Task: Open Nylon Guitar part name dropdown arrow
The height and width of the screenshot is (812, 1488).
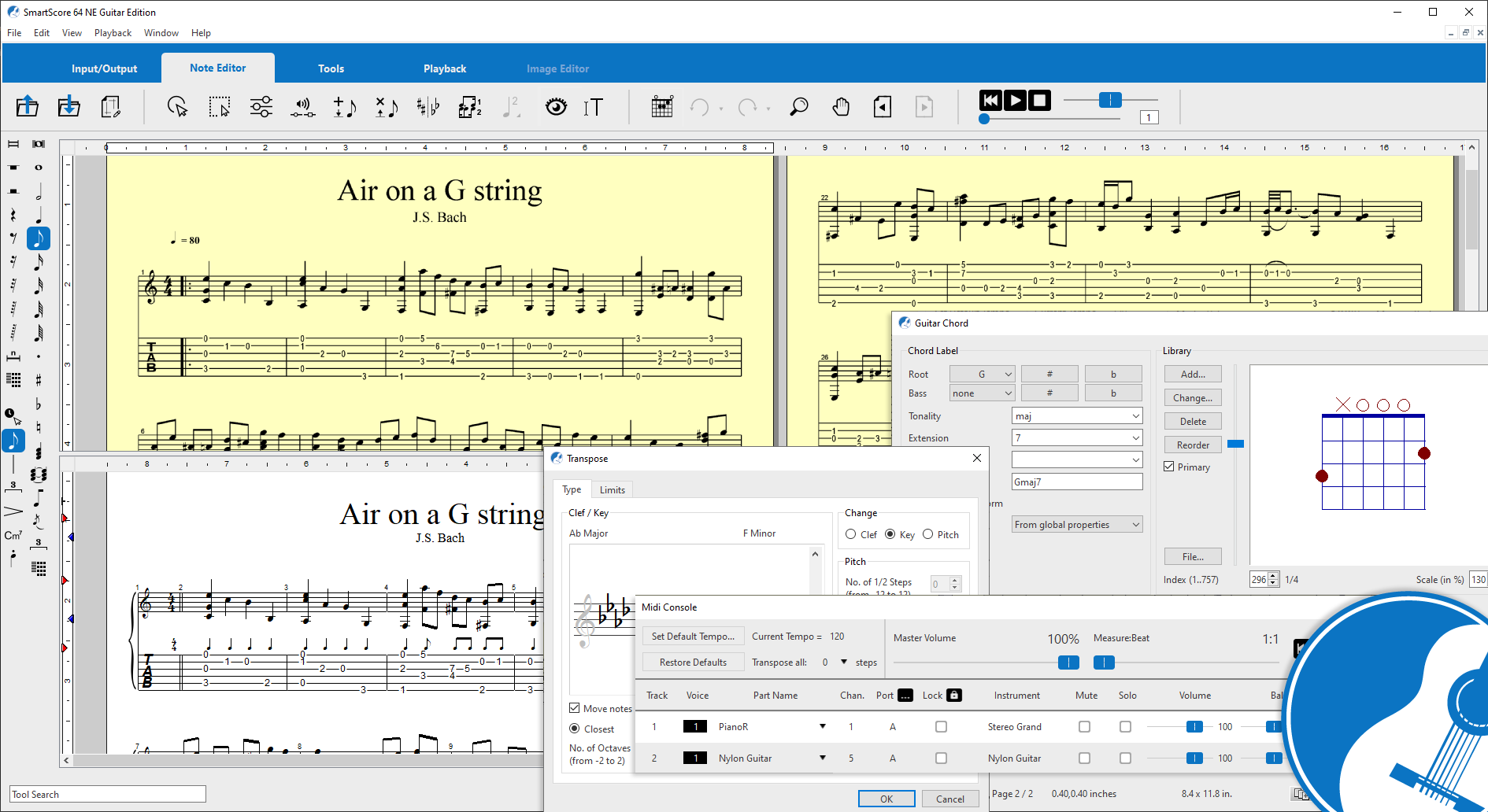Action: (x=823, y=758)
